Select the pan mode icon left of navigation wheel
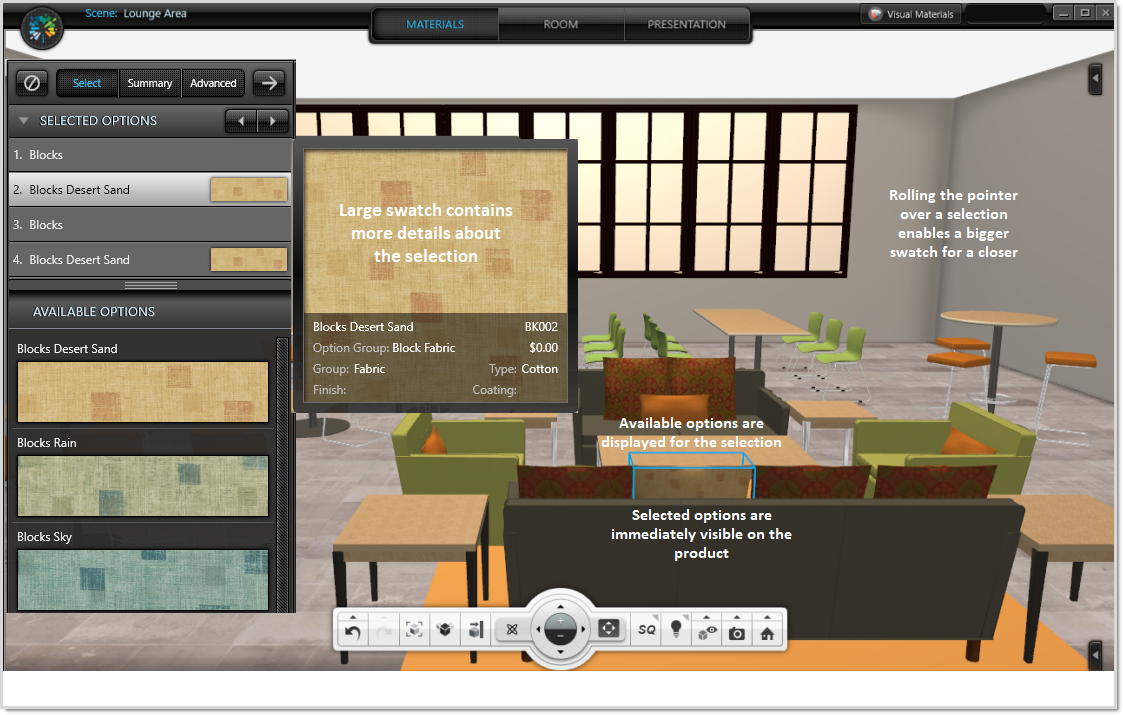Viewport: 1123px width, 715px height. 512,629
